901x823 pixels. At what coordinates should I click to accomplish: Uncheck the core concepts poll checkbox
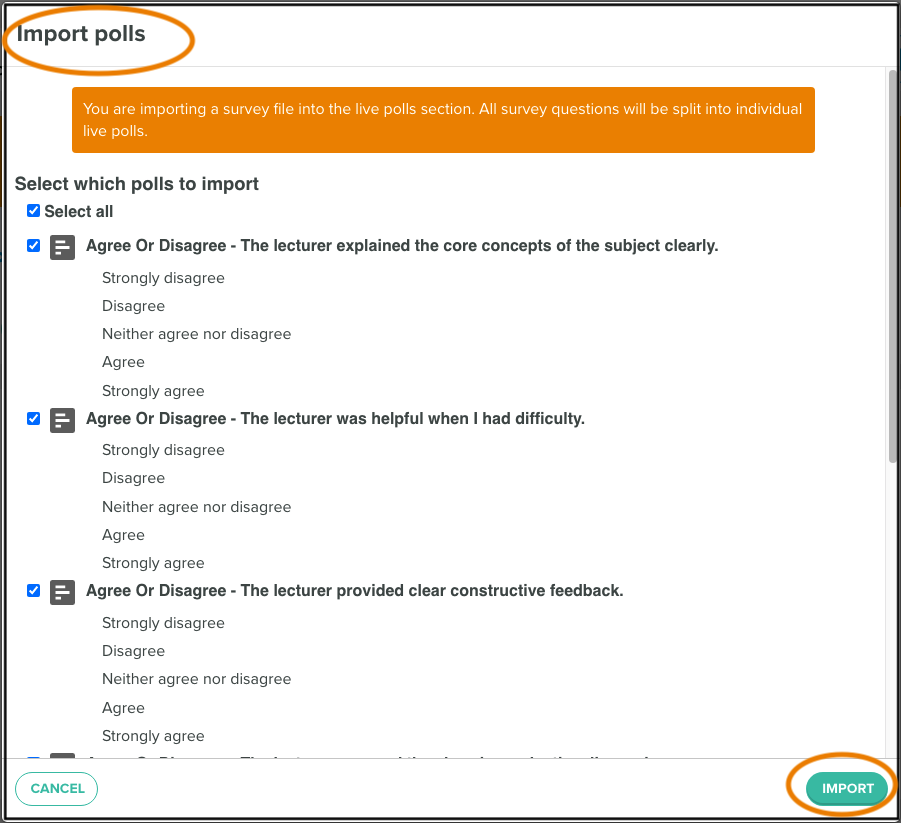coord(33,246)
